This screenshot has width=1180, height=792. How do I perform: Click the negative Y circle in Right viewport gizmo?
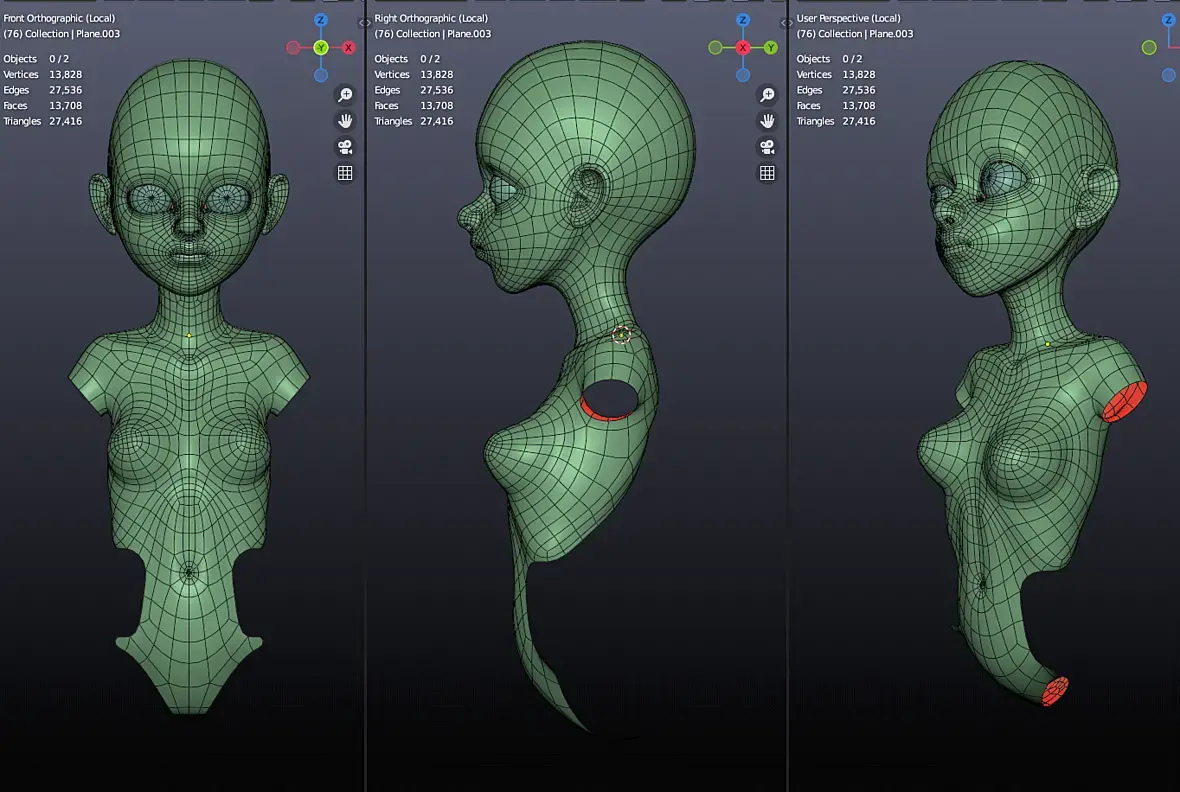(x=715, y=47)
